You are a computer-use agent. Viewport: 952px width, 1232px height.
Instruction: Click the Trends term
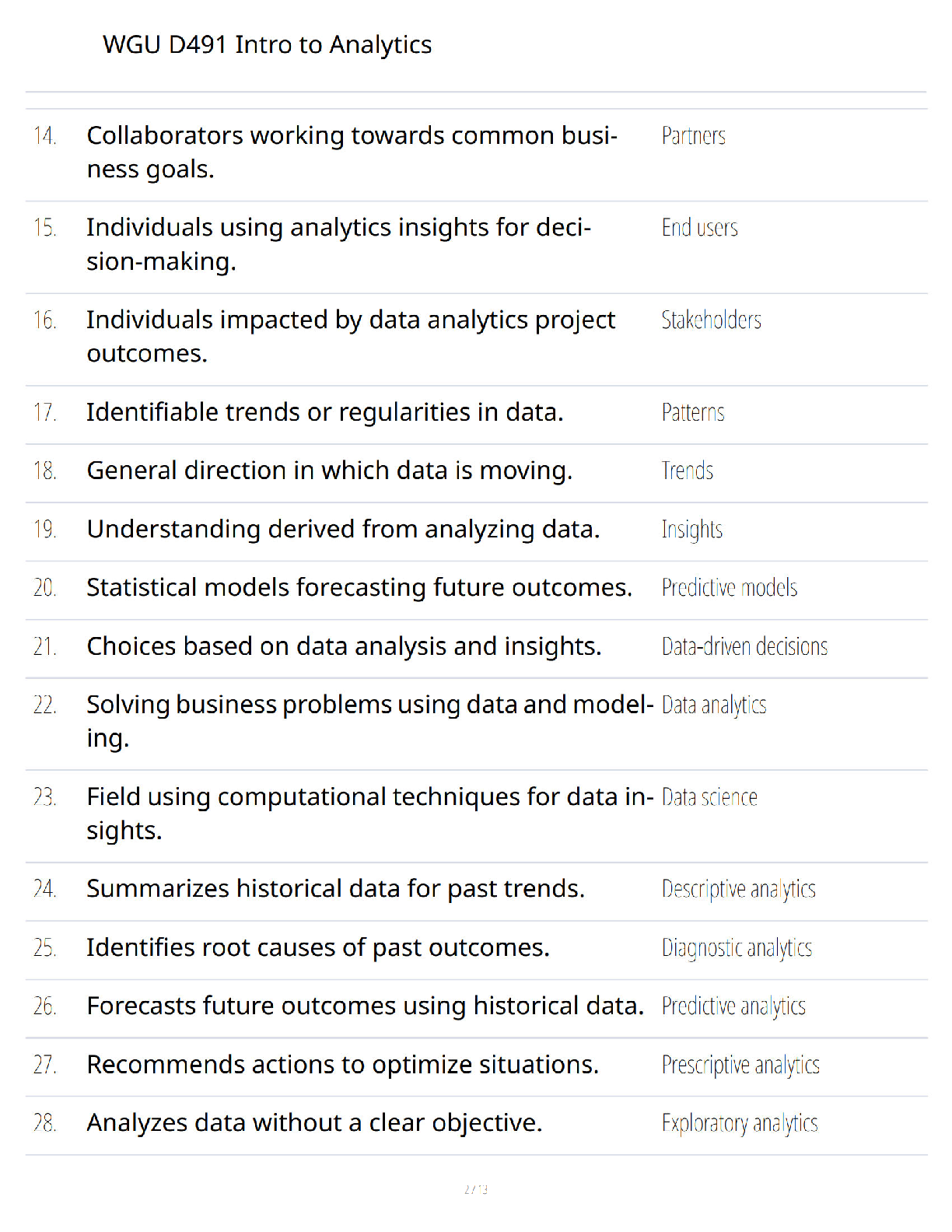(687, 471)
